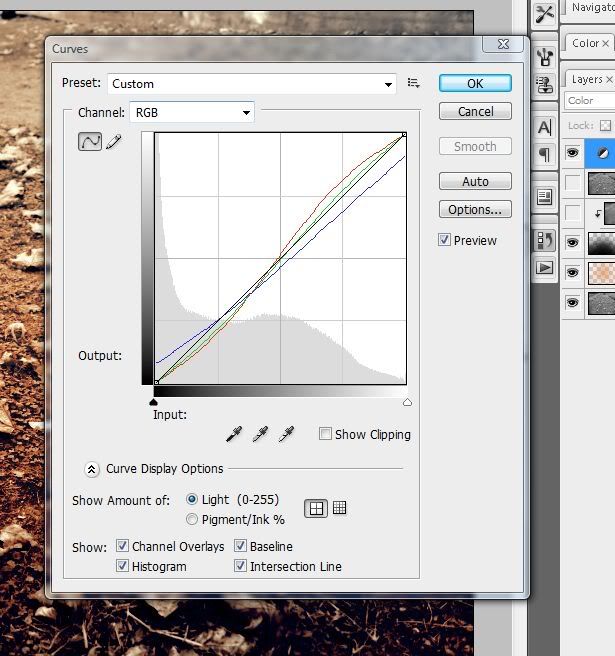This screenshot has height=656, width=615.
Task: Click the selected adjustment layer thumbnail
Action: [601, 153]
